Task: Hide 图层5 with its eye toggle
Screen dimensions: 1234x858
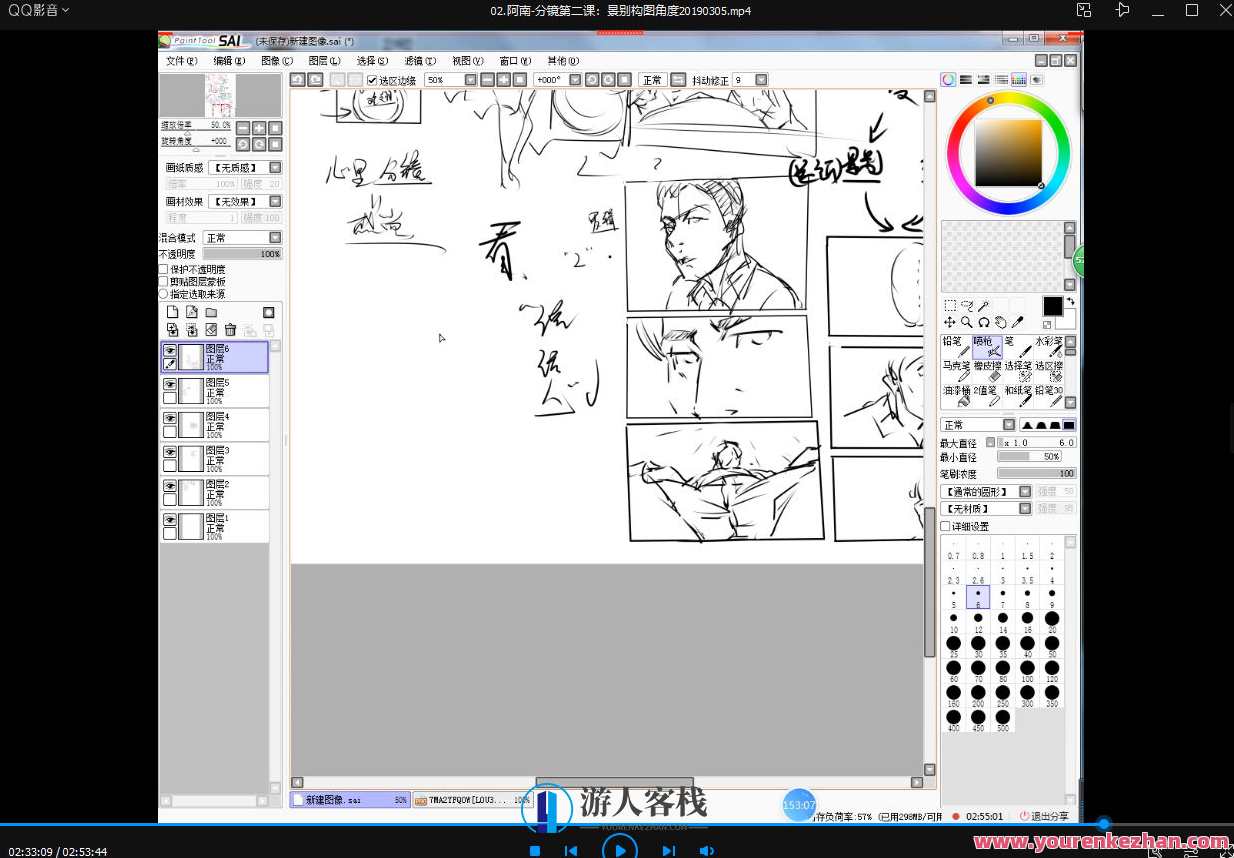Action: [170, 385]
